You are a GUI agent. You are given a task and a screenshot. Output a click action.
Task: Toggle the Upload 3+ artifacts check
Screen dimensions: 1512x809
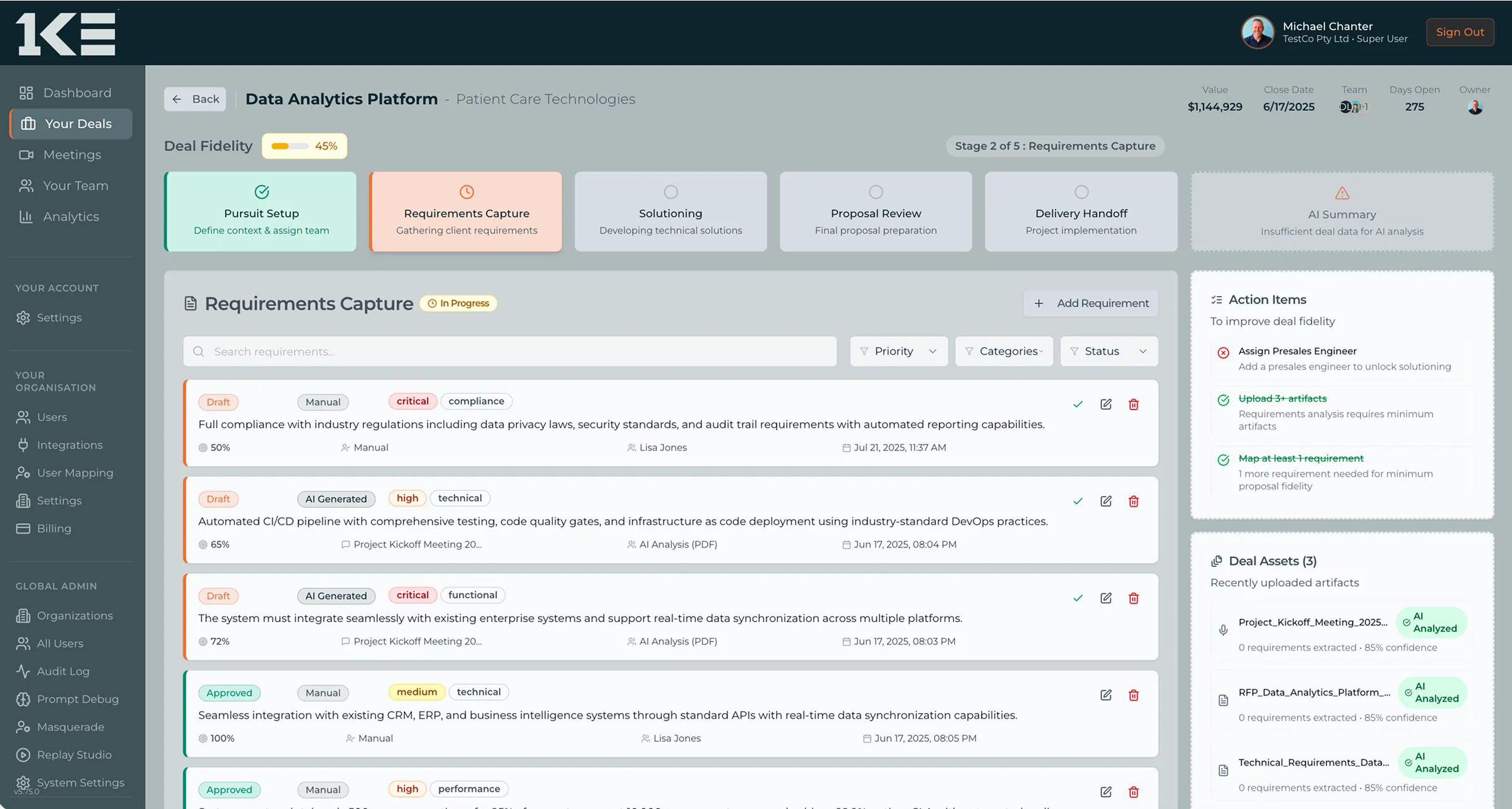1223,400
